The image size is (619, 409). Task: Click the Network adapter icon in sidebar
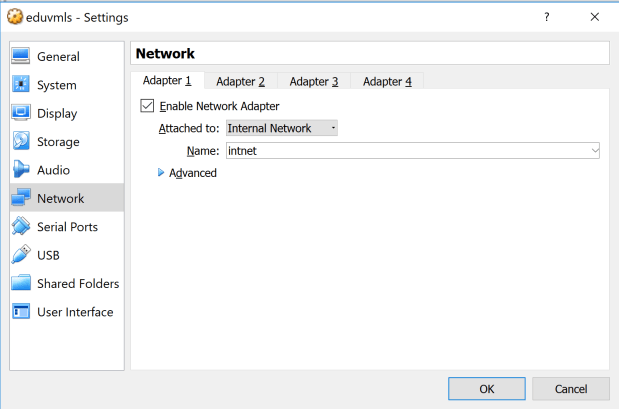[21, 198]
